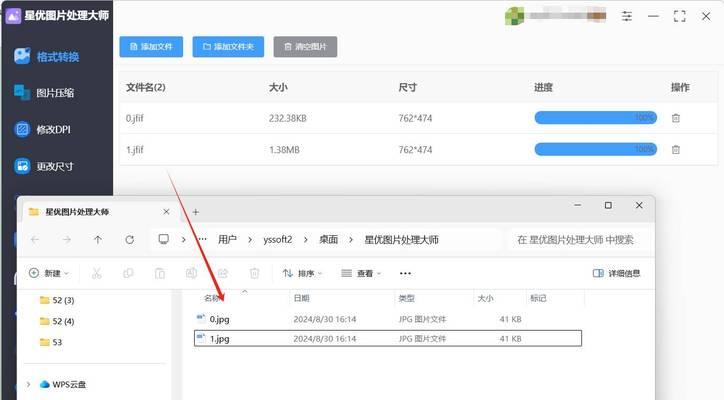Click the 修改DPI sidebar icon
The image size is (724, 400).
click(x=22, y=129)
